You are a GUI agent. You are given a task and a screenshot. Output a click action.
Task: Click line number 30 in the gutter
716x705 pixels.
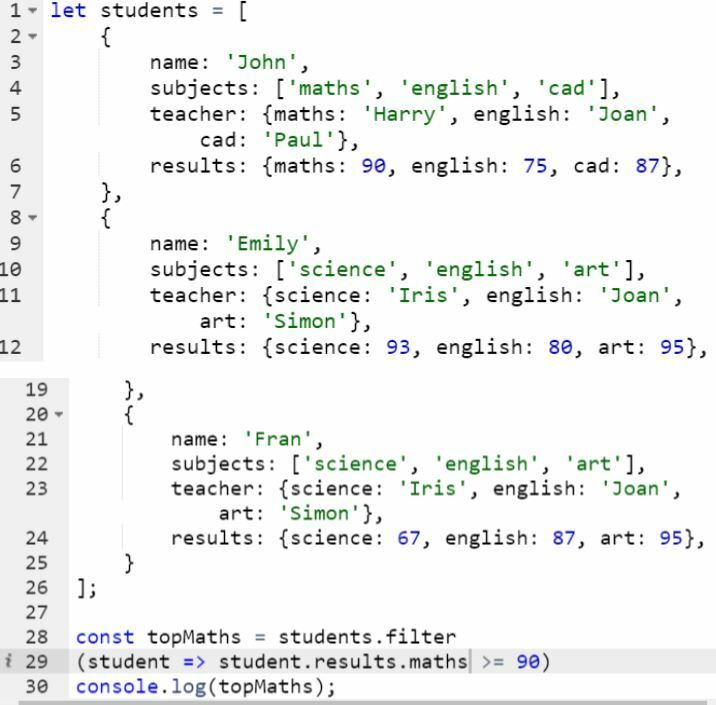pos(37,685)
